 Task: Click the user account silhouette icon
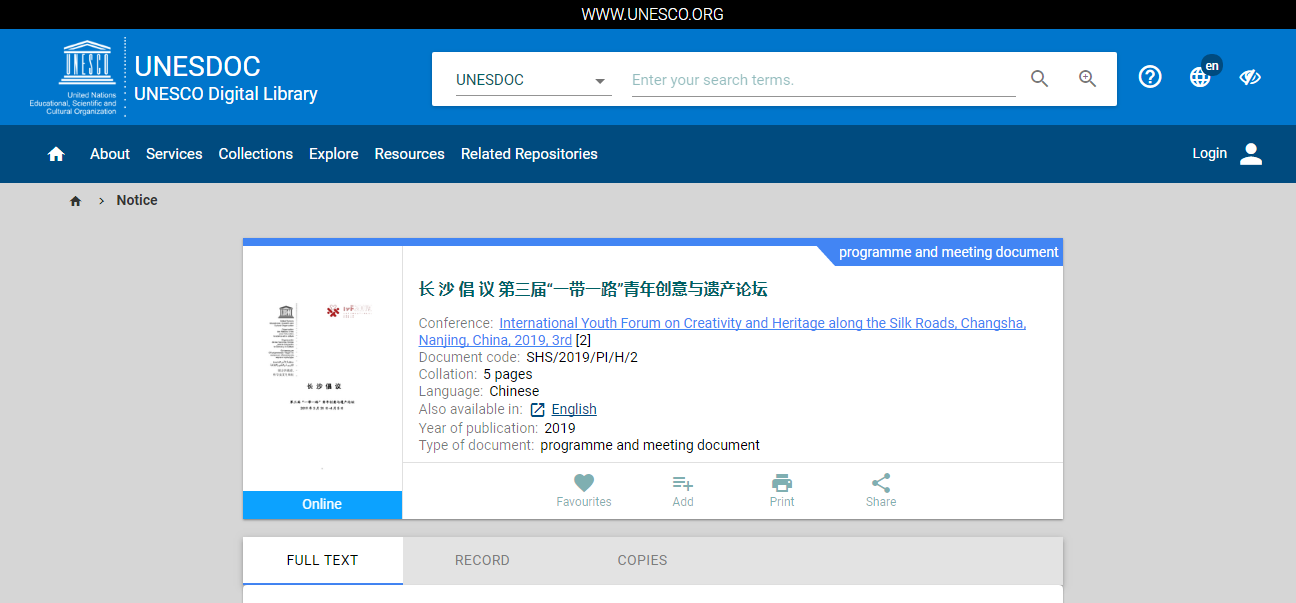point(1251,154)
